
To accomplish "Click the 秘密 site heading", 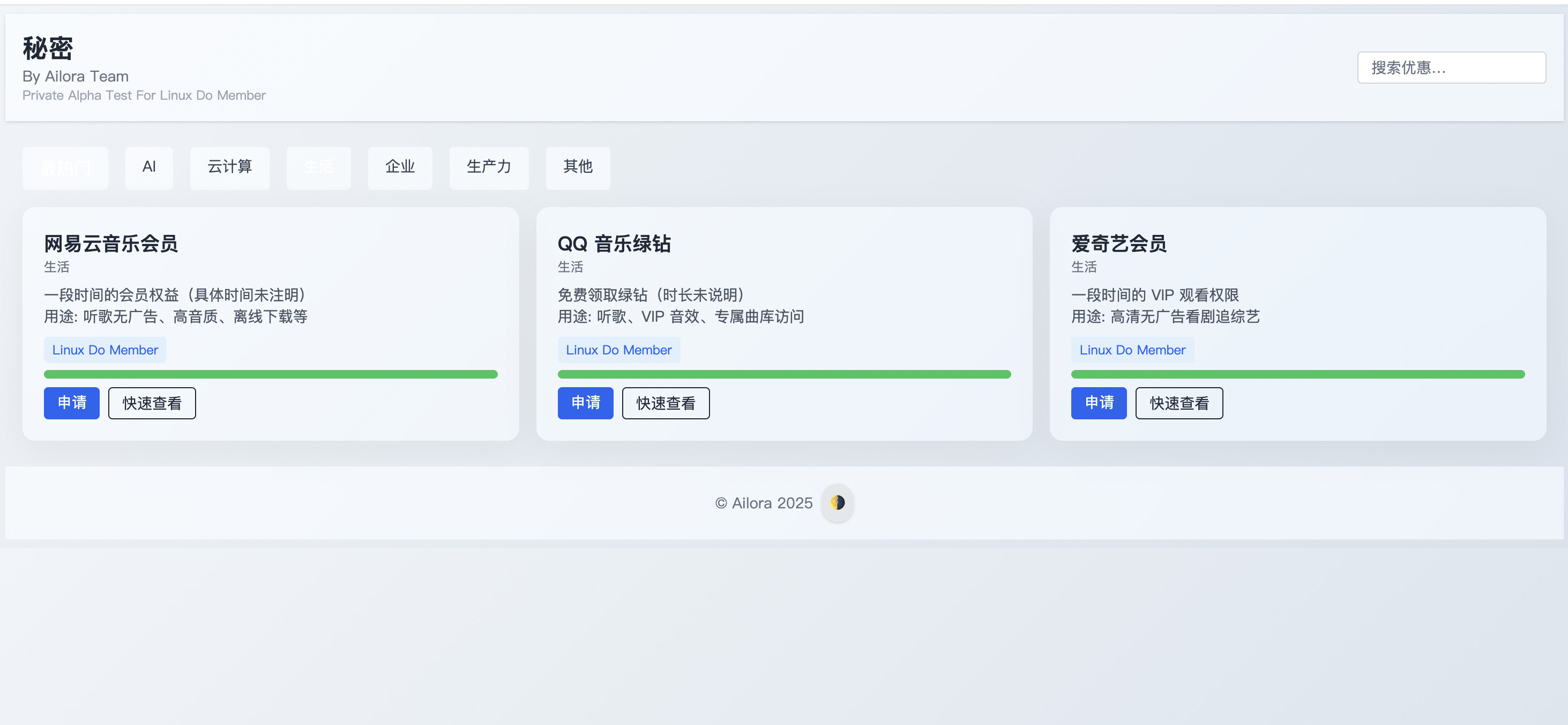I will [x=48, y=48].
